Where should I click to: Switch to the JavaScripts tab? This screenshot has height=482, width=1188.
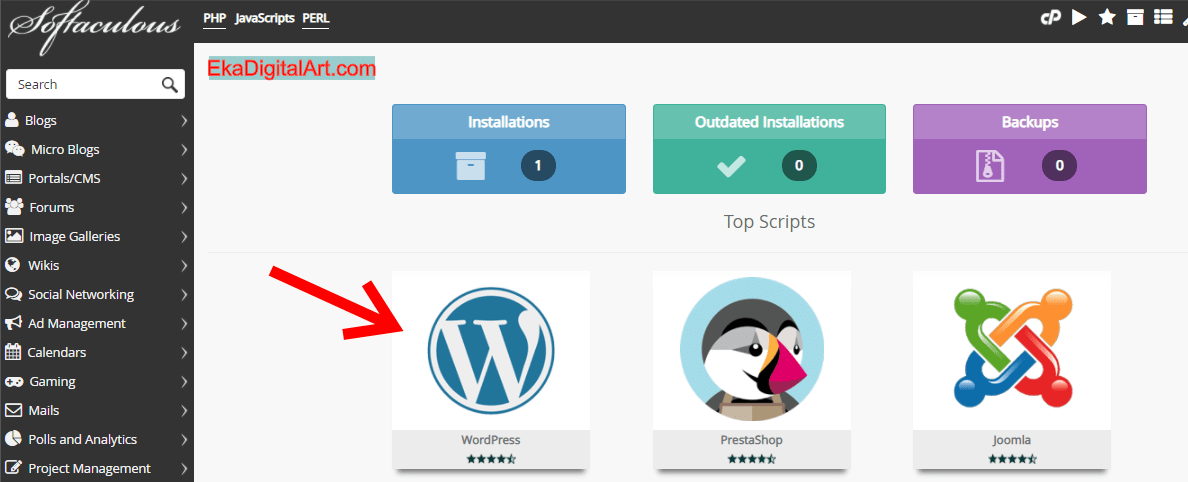point(264,18)
